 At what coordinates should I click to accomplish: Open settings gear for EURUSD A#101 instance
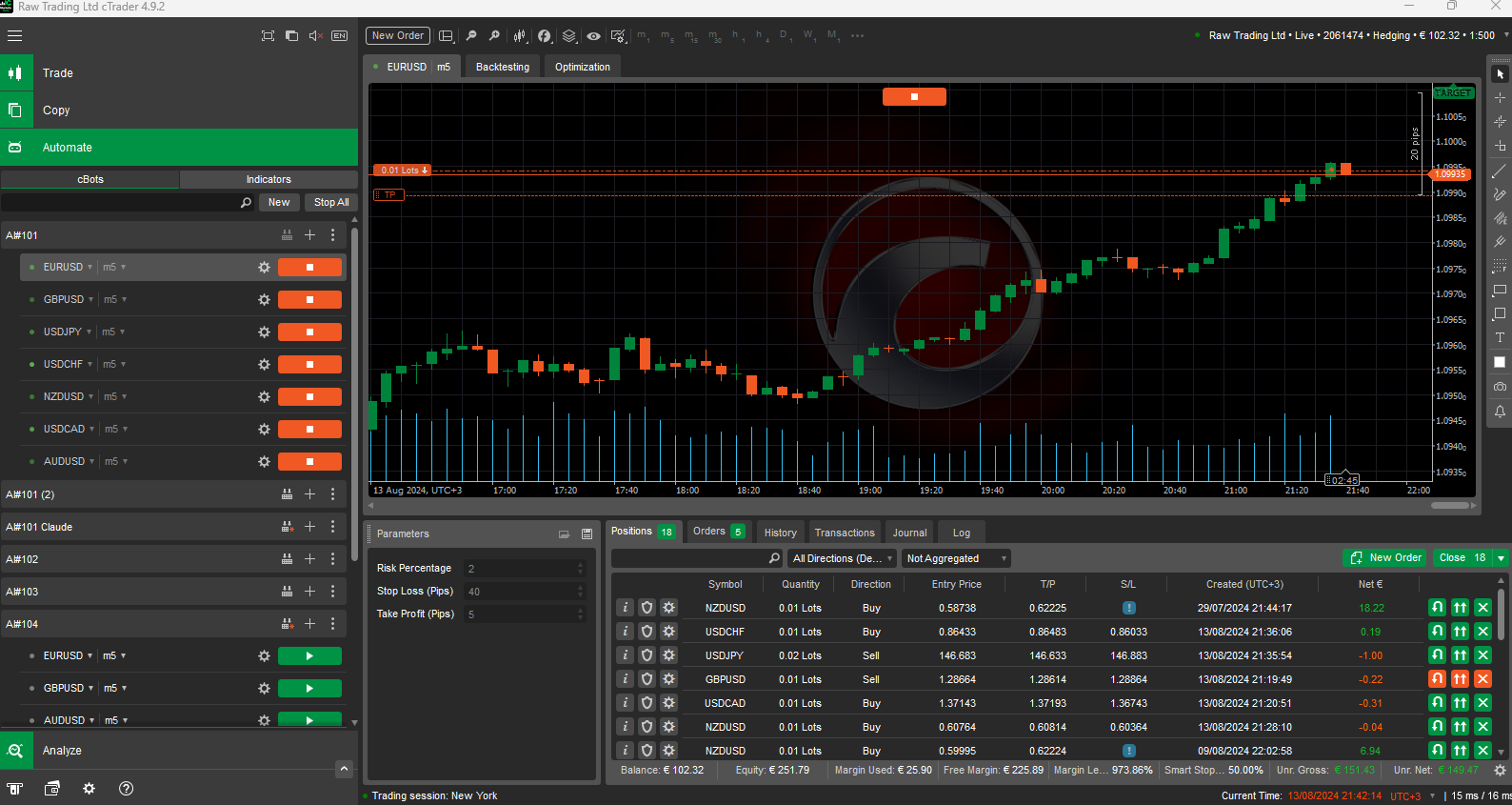point(265,268)
